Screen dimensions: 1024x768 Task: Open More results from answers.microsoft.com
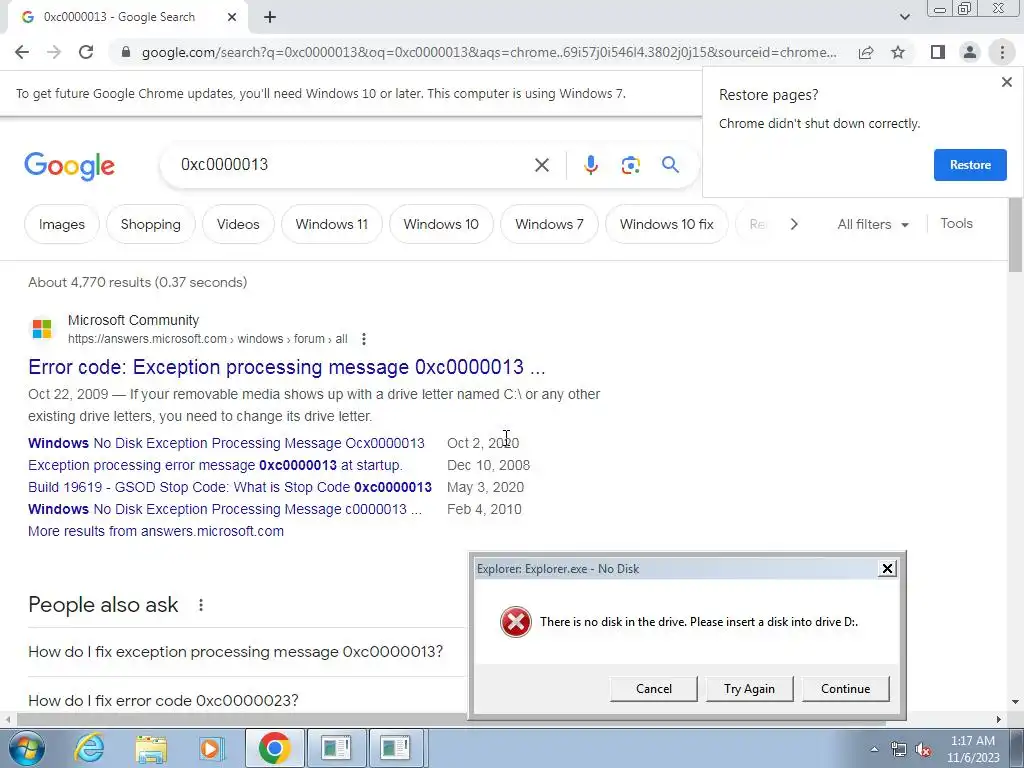(155, 531)
